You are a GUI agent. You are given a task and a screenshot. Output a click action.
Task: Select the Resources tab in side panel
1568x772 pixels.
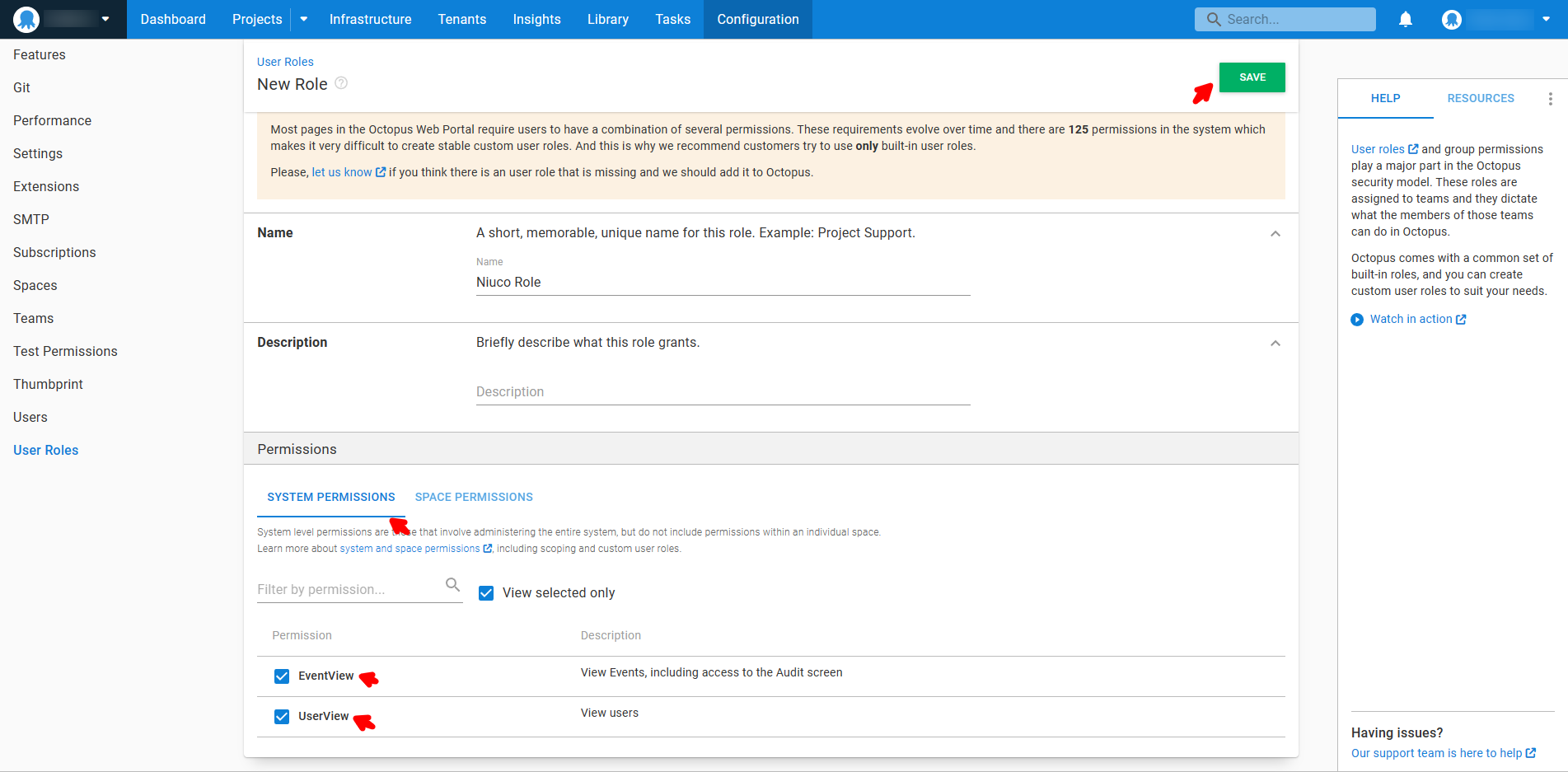coord(1481,98)
